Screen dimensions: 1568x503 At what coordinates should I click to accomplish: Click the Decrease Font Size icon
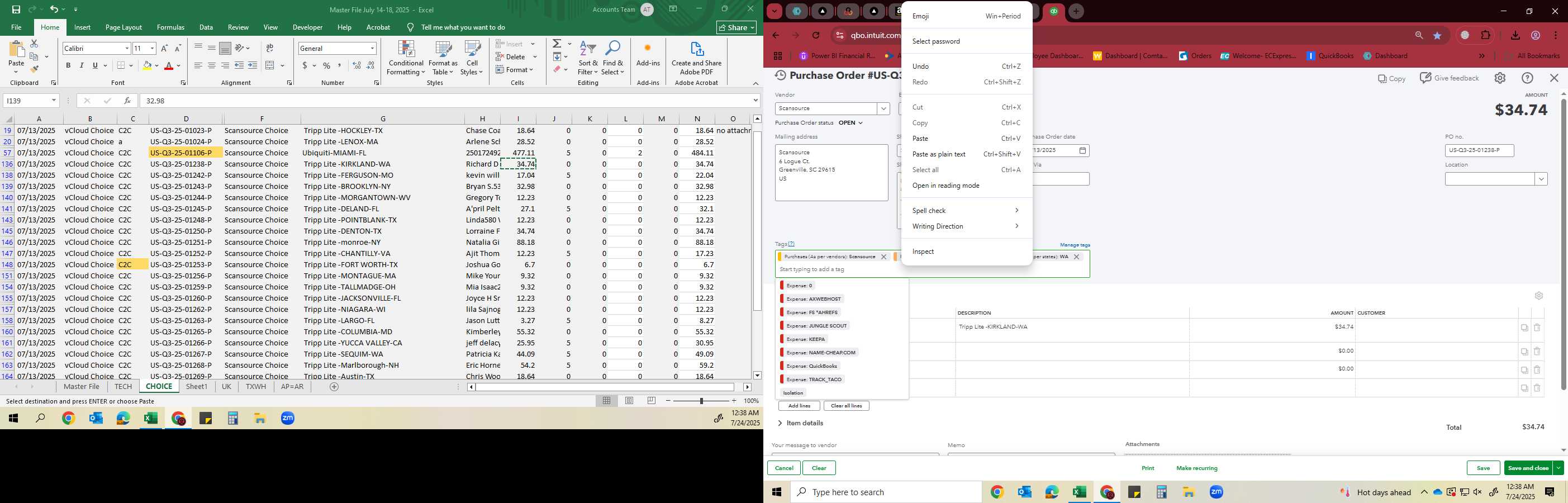tap(178, 48)
